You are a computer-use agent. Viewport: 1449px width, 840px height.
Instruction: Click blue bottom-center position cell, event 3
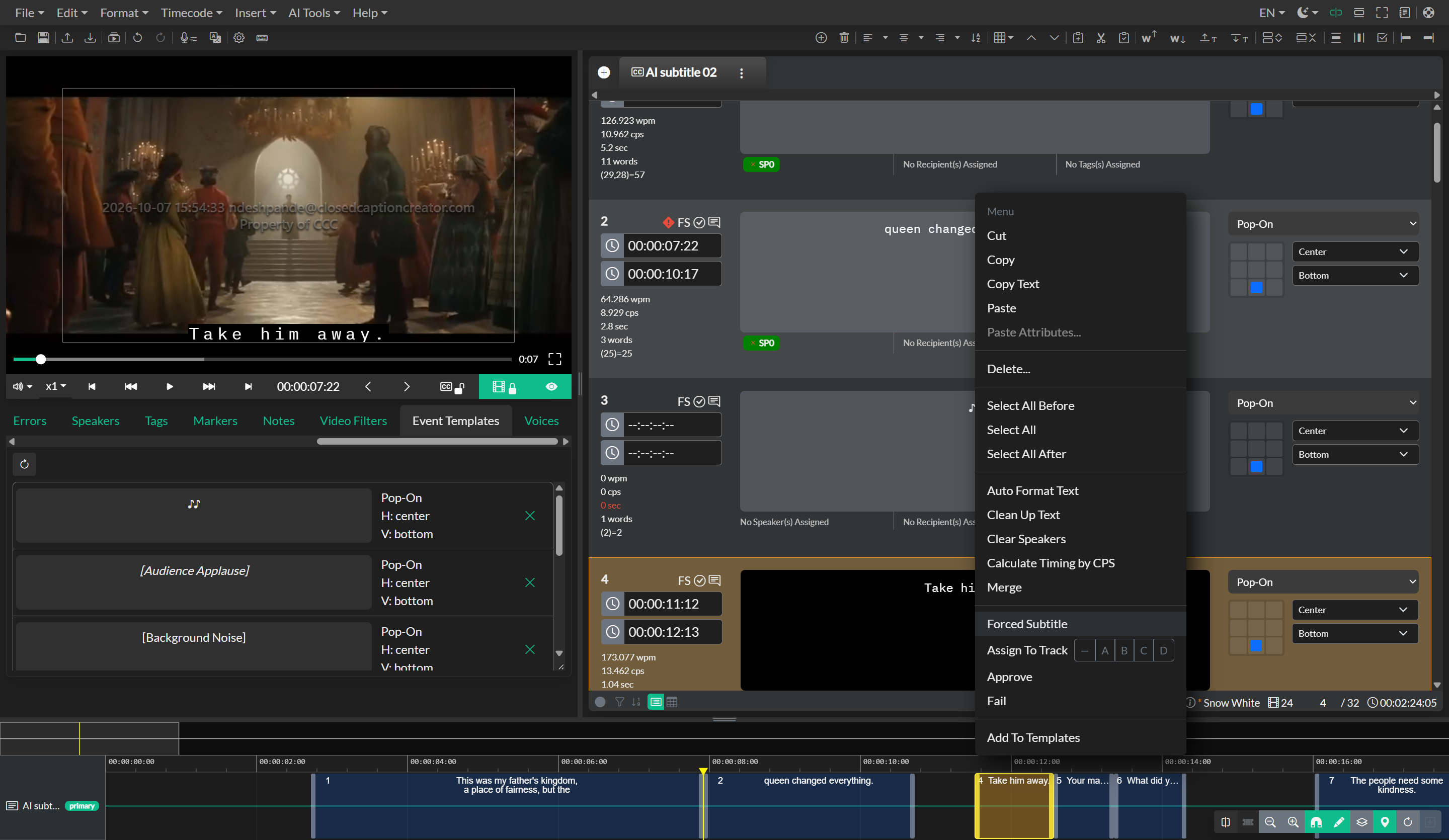1256,466
